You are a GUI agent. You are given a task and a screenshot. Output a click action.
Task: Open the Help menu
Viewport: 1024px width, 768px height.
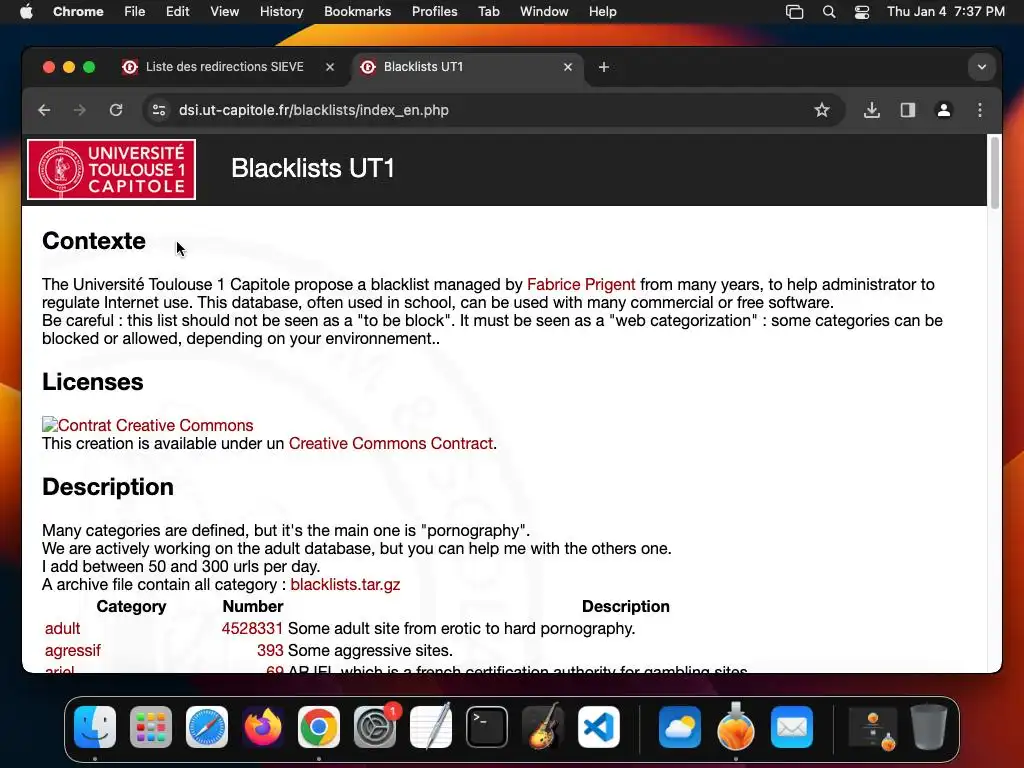pyautogui.click(x=602, y=12)
